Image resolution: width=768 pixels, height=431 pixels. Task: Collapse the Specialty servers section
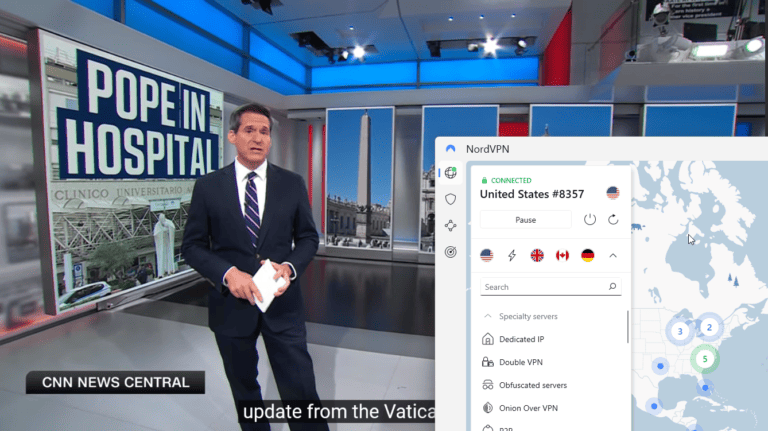(x=488, y=316)
